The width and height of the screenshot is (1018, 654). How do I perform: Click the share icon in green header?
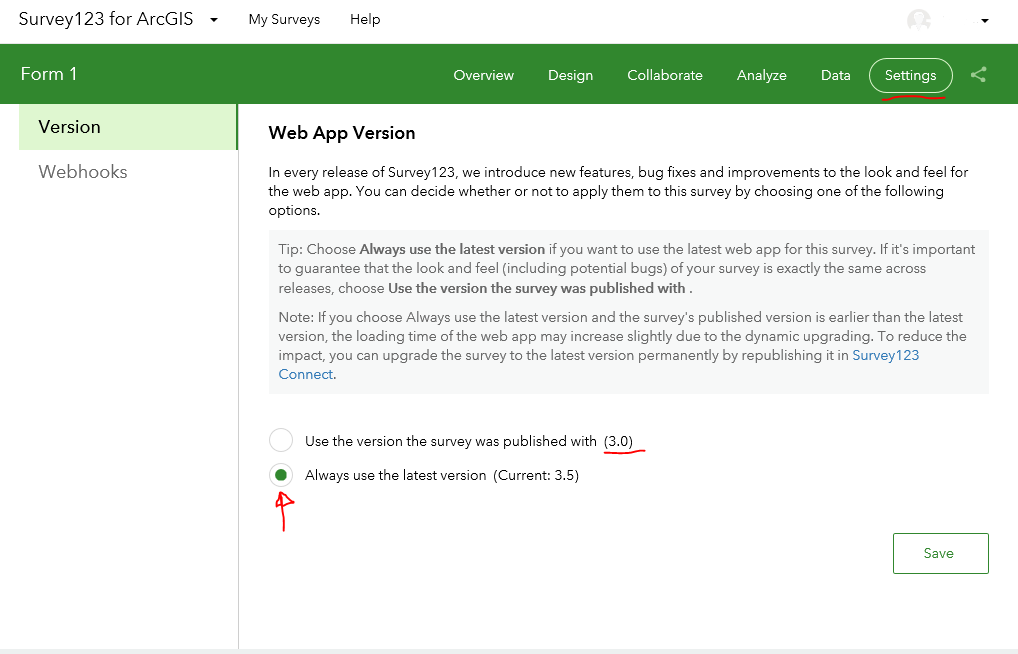tap(978, 75)
